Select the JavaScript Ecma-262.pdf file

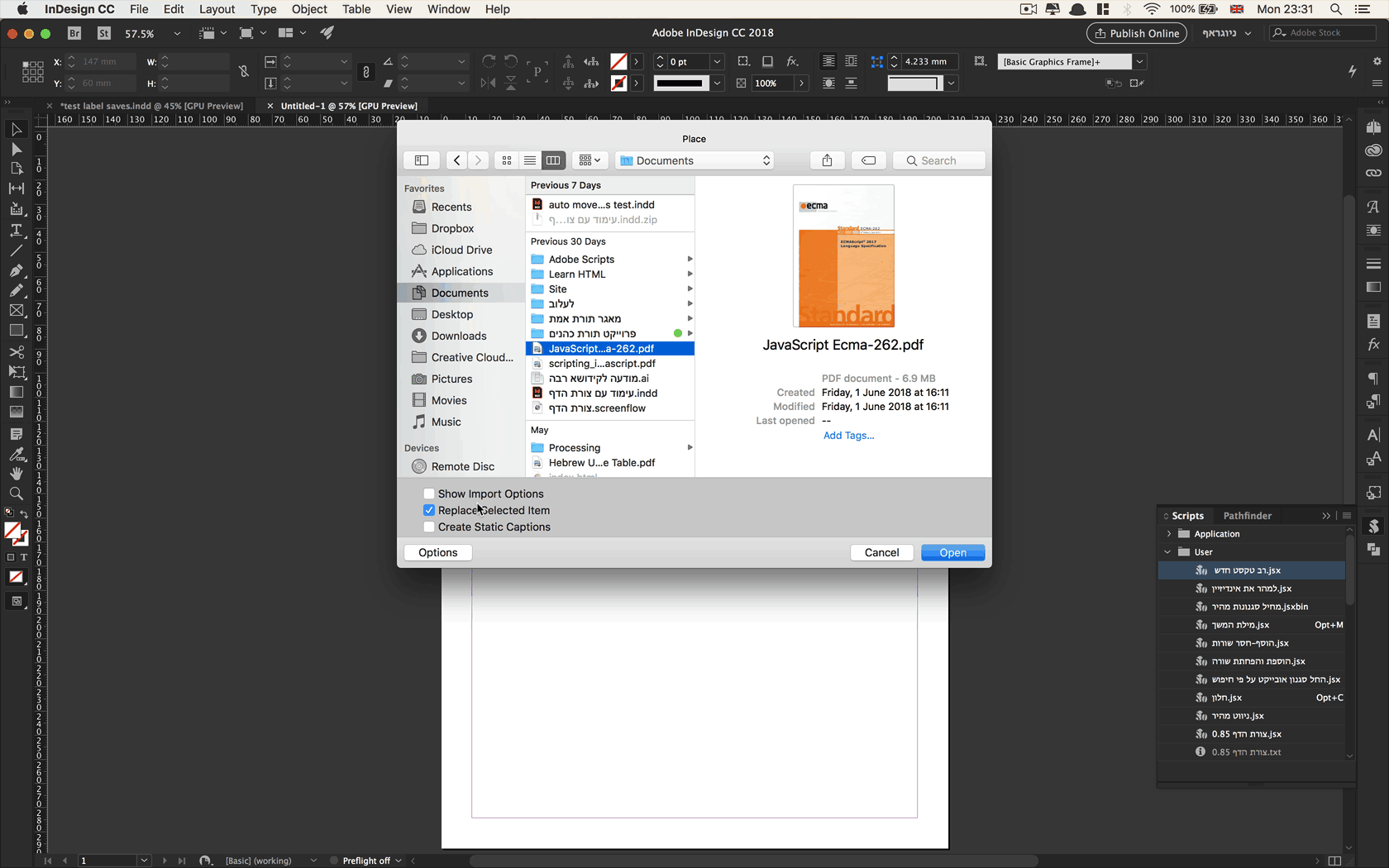tap(599, 348)
